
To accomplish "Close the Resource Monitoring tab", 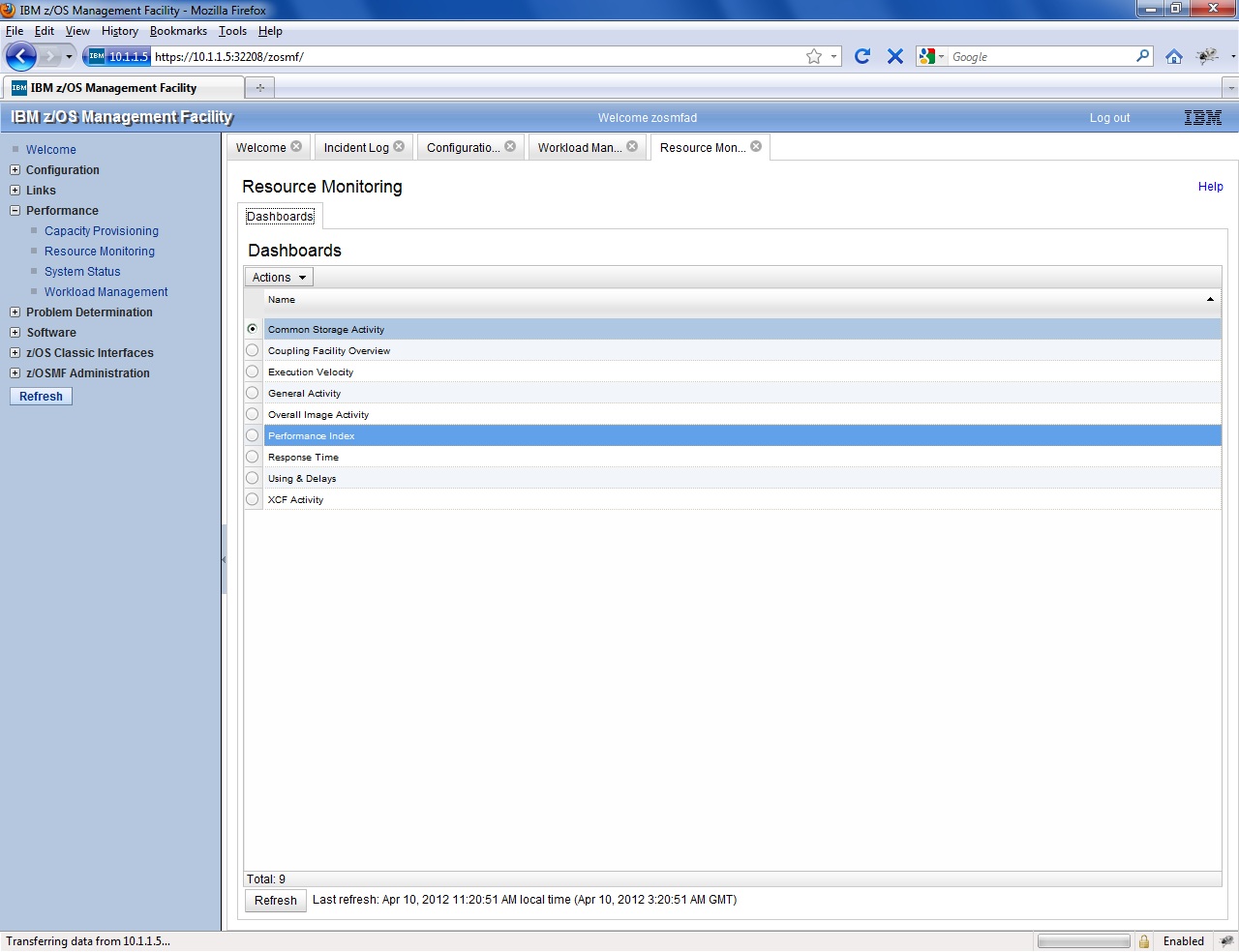I will coord(756,146).
